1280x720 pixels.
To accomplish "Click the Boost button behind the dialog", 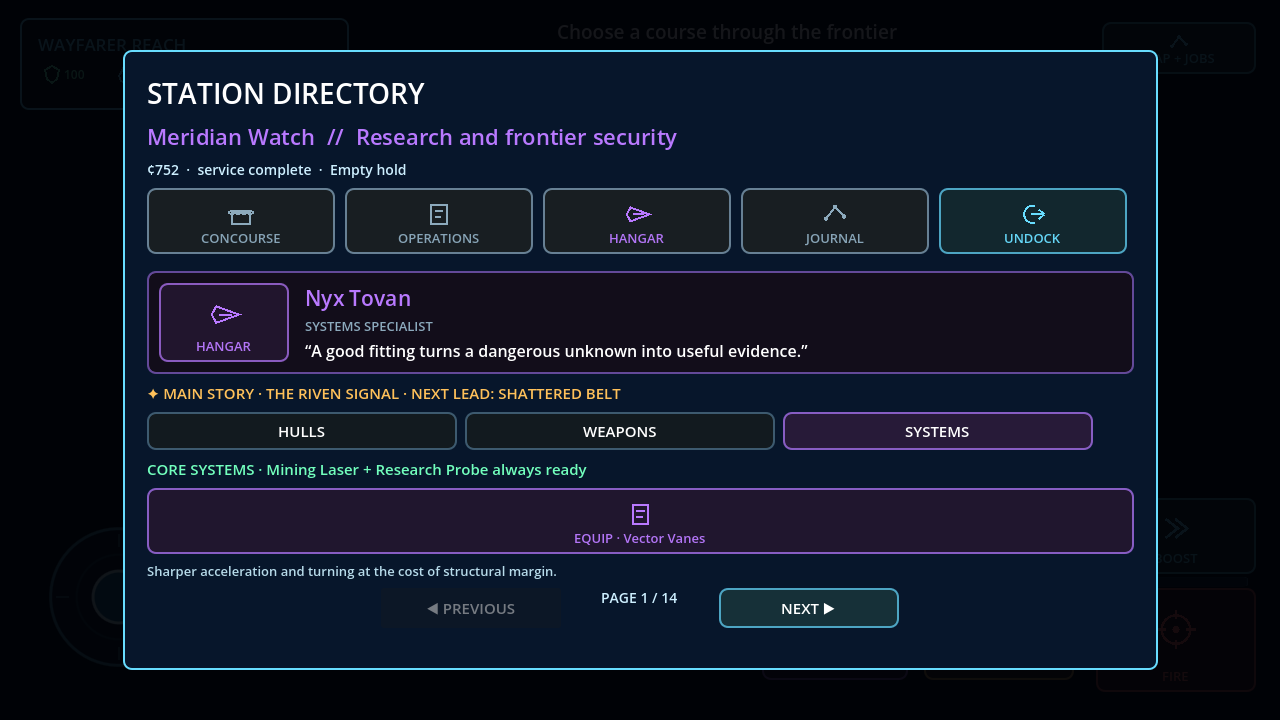I will click(x=1176, y=537).
